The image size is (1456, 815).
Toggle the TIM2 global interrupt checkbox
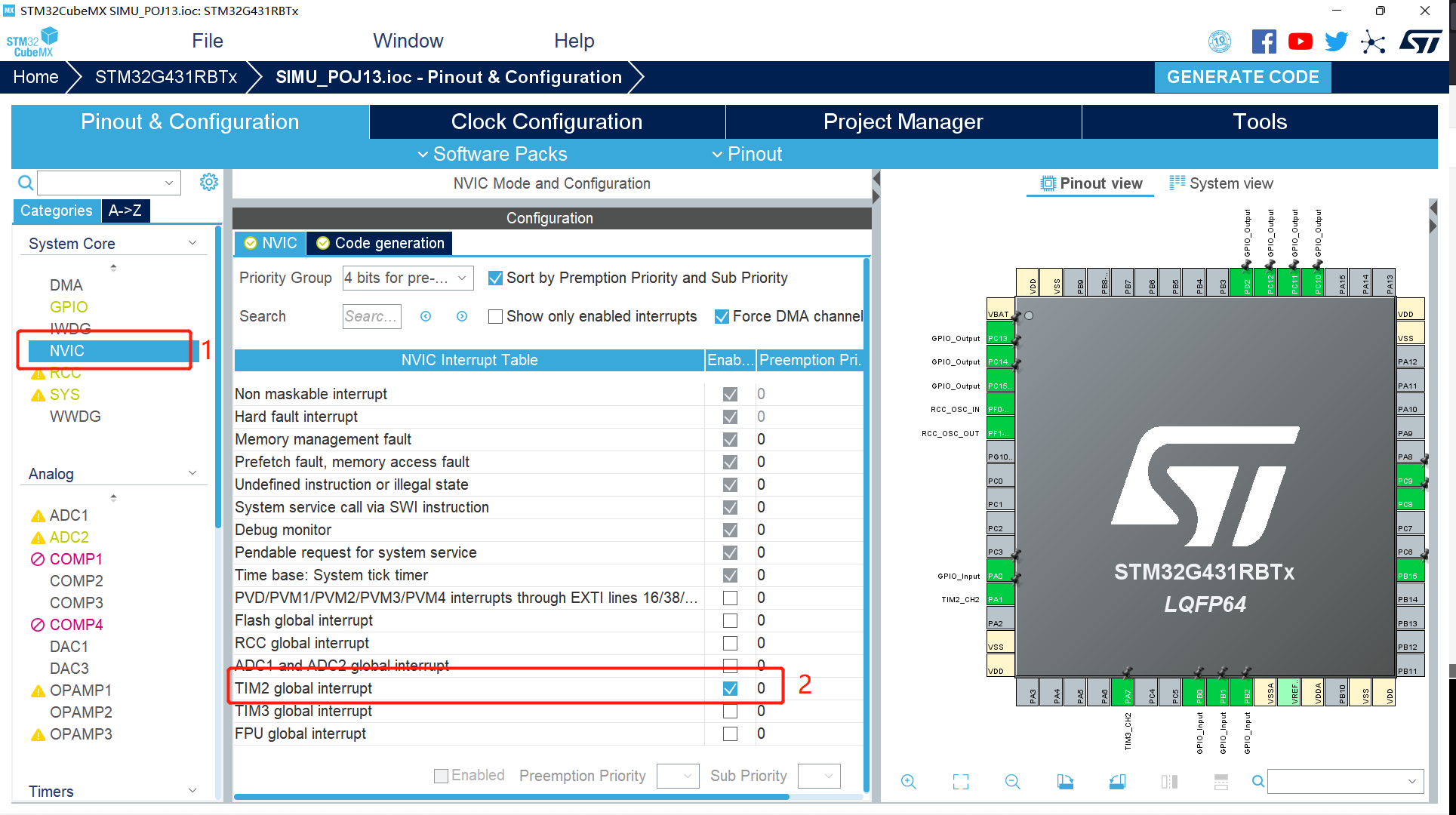730,688
